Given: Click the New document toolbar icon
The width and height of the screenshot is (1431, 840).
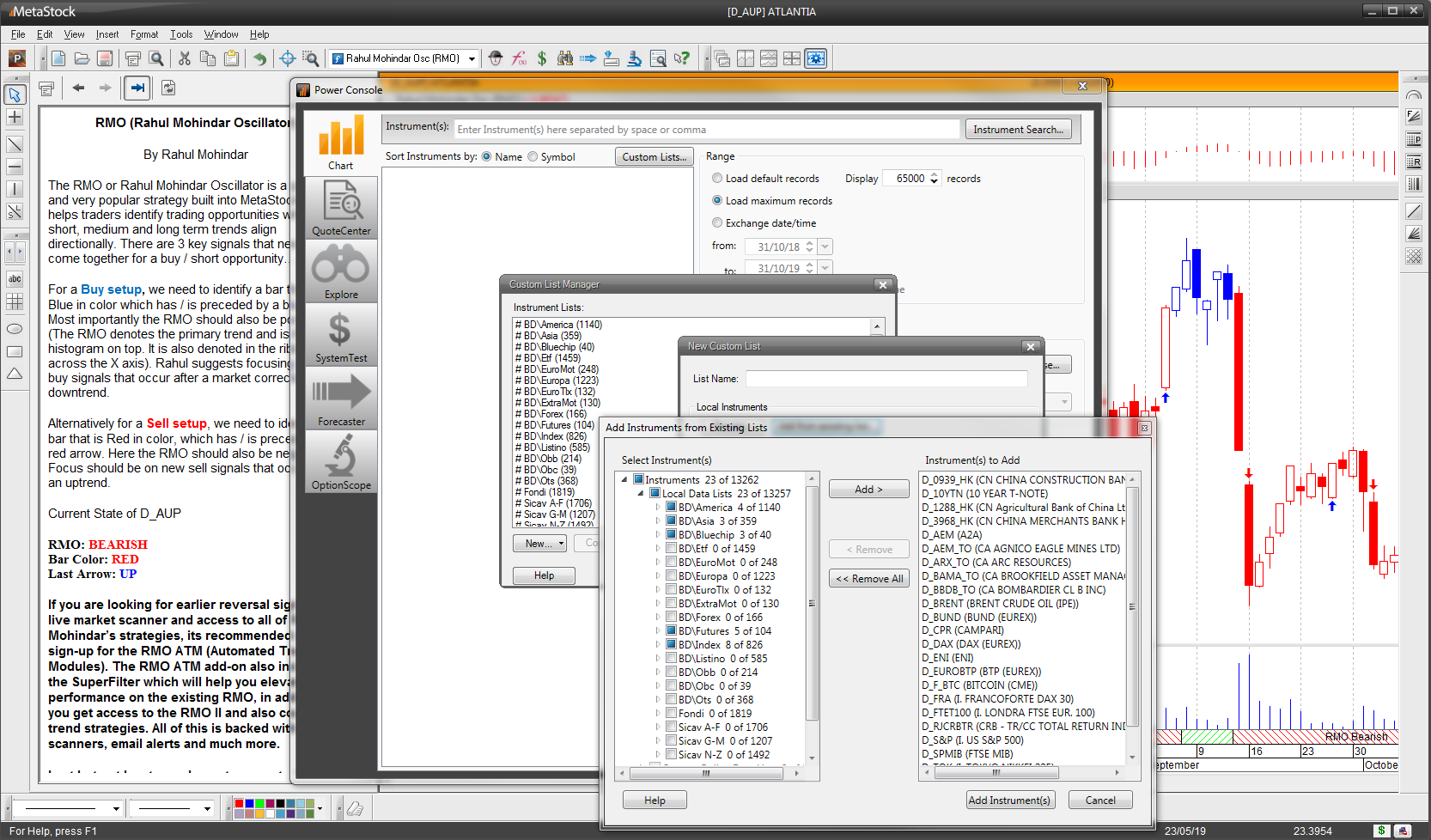Looking at the screenshot, I should [58, 58].
